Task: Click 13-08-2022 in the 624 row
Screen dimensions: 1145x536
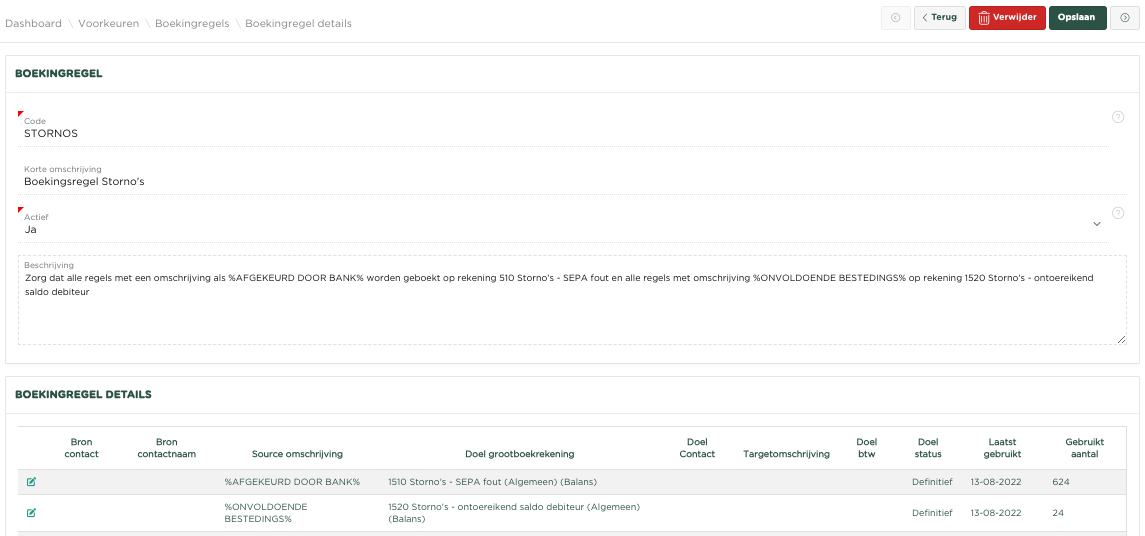Action: pos(996,482)
